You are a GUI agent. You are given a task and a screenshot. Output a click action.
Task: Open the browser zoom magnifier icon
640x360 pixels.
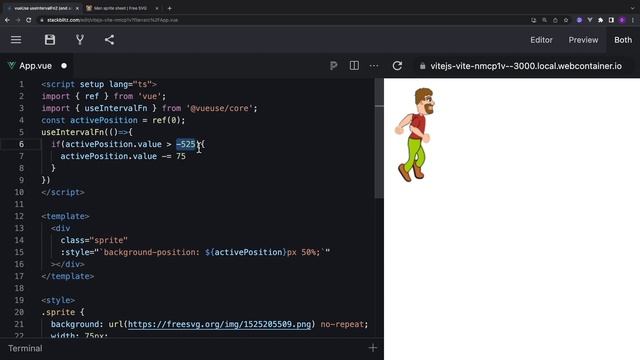(544, 20)
